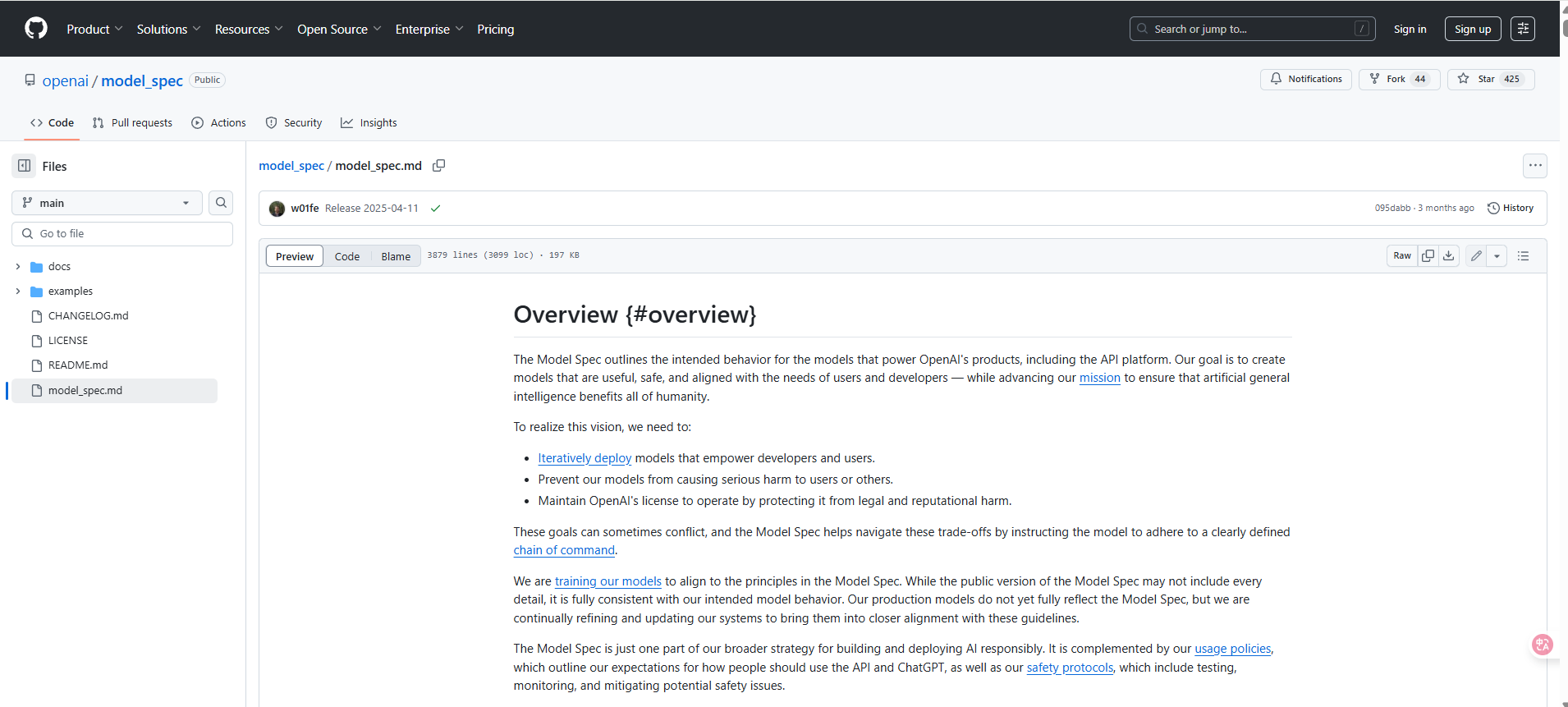Screen dimensions: 1568x707
Task: Open the Pull requests tab
Action: (x=132, y=123)
